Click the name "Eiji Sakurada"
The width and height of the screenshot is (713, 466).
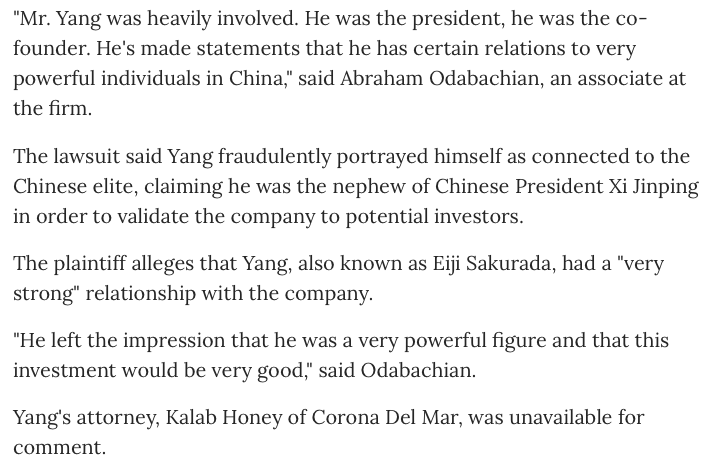point(492,264)
